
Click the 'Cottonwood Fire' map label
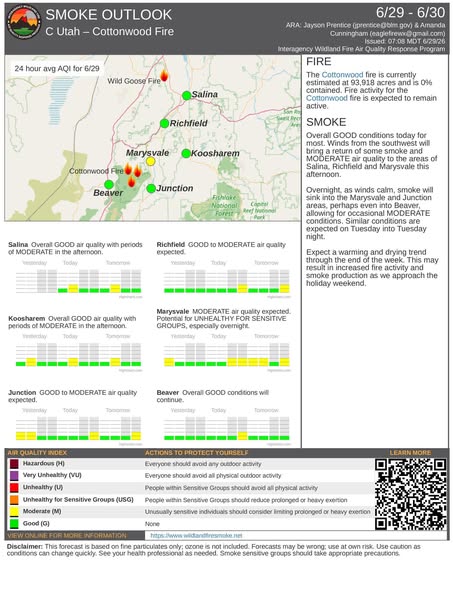tap(96, 171)
